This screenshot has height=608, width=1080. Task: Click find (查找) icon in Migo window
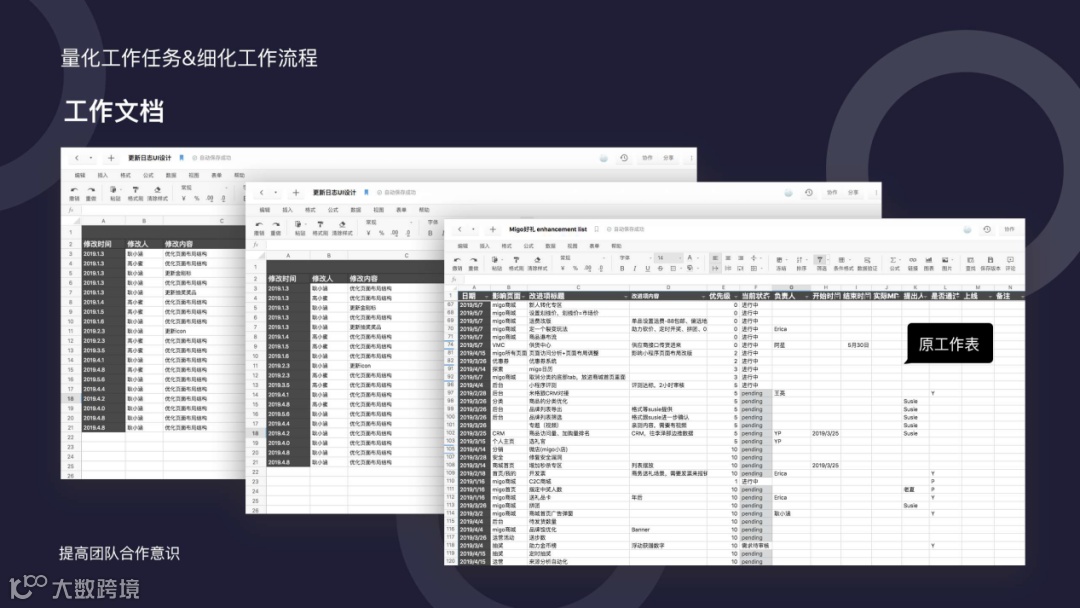point(970,264)
